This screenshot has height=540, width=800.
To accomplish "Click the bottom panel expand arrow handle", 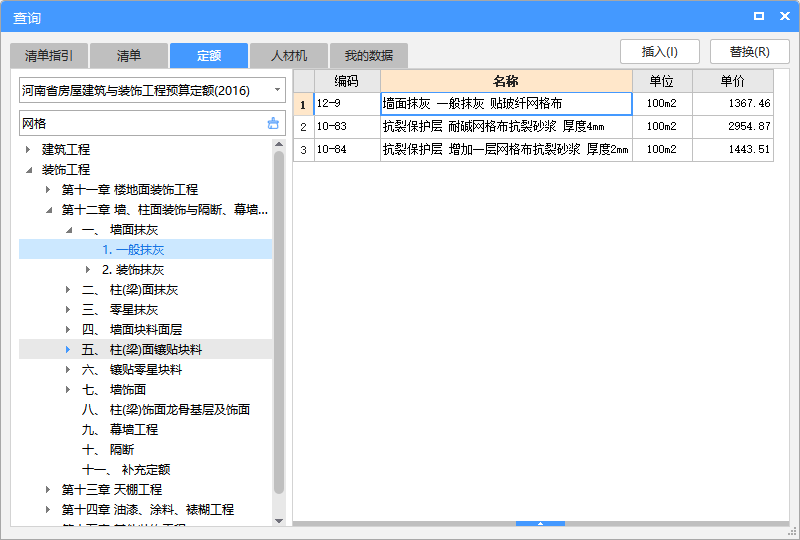I will (540, 523).
